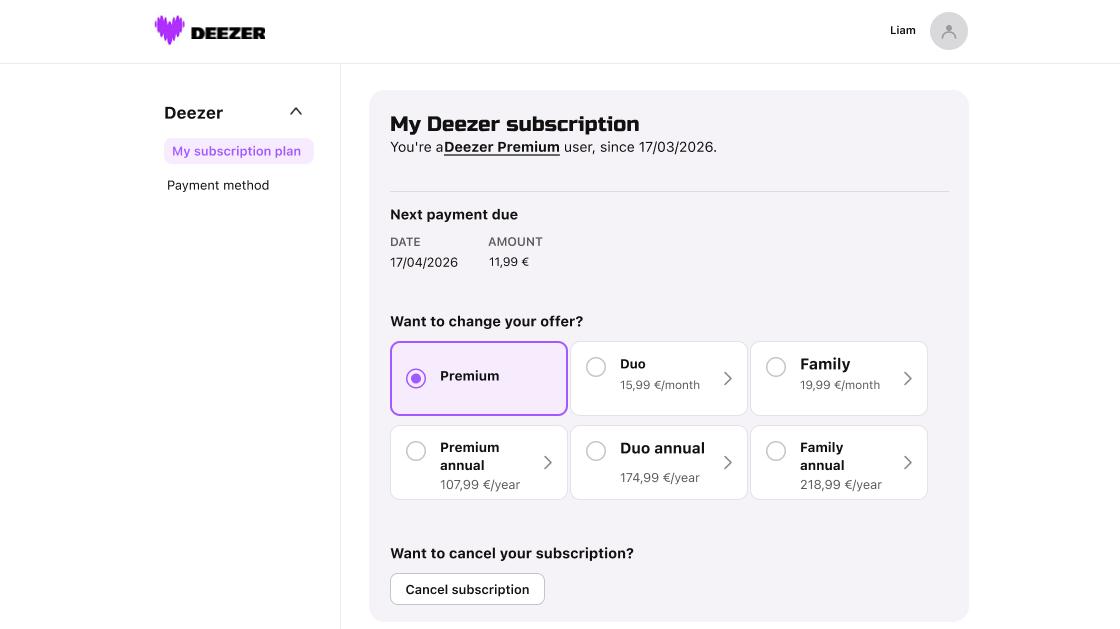Screen dimensions: 1120x629
Task: Click Want to cancel your subscription heading
Action: (x=511, y=553)
